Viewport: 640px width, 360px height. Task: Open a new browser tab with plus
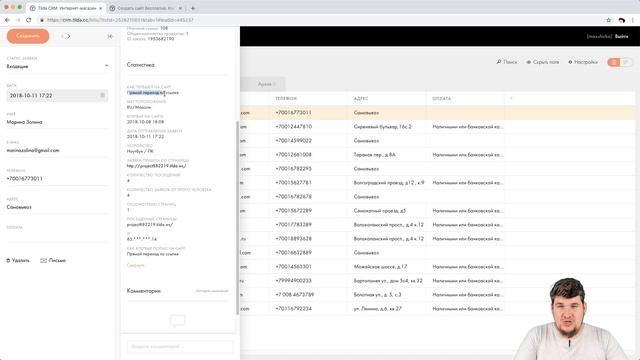193,8
